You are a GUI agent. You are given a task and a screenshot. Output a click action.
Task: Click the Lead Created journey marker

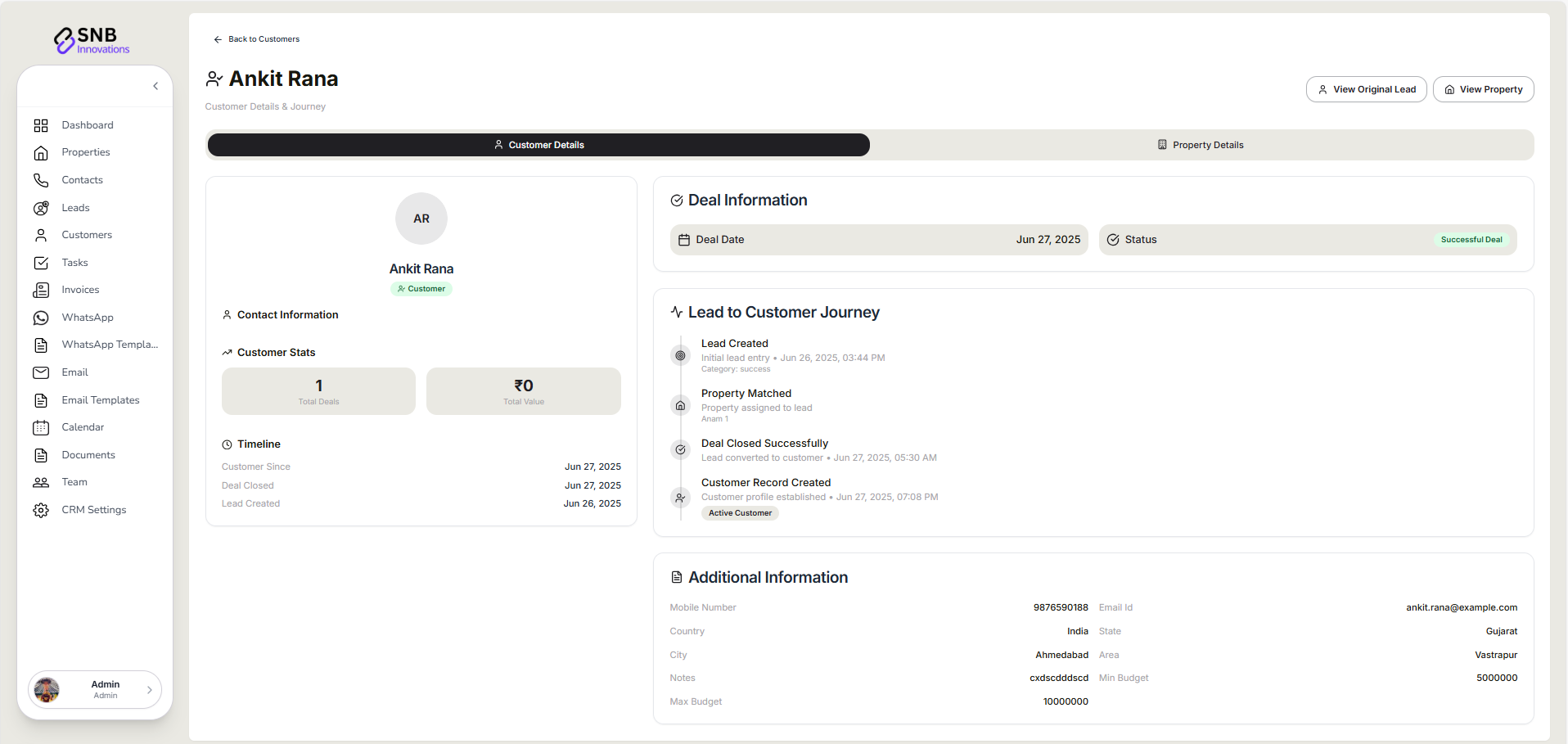[x=680, y=355]
